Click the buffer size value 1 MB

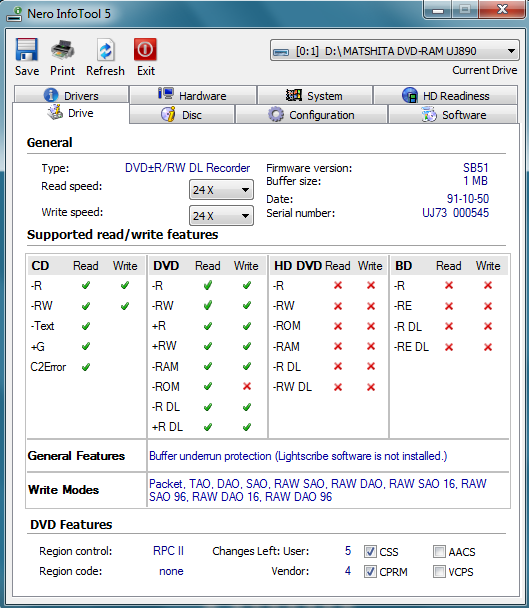click(x=475, y=181)
